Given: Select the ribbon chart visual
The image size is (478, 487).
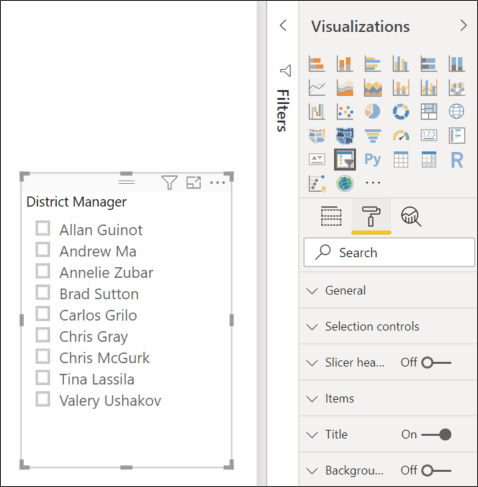Looking at the screenshot, I should click(x=457, y=88).
